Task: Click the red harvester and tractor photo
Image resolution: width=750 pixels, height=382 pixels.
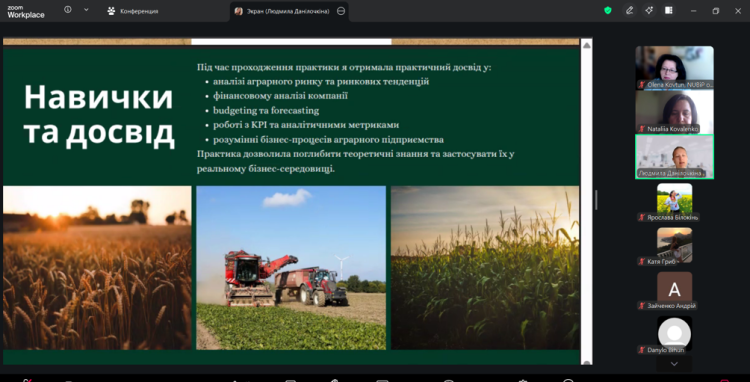Action: coord(291,268)
